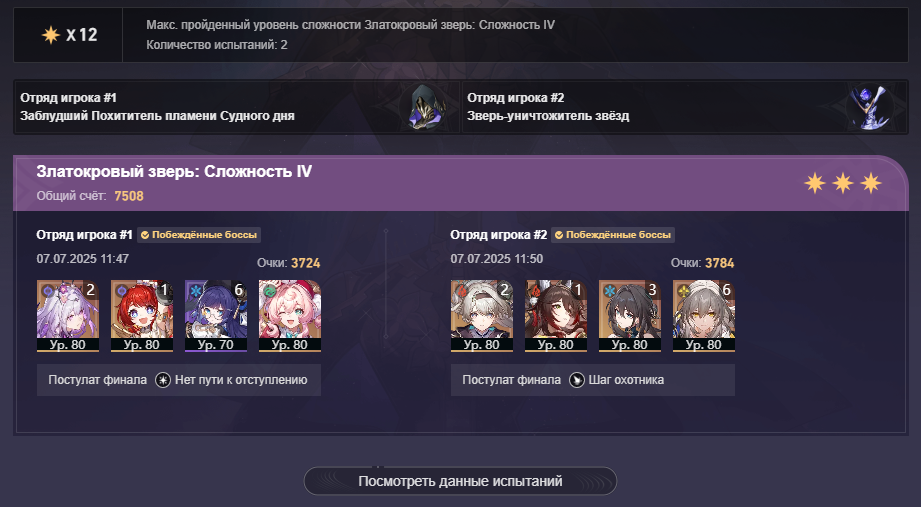Viewport: 921px width, 507px height.
Task: Click the 'Нет пути к отступлению' buff icon
Action: (163, 380)
